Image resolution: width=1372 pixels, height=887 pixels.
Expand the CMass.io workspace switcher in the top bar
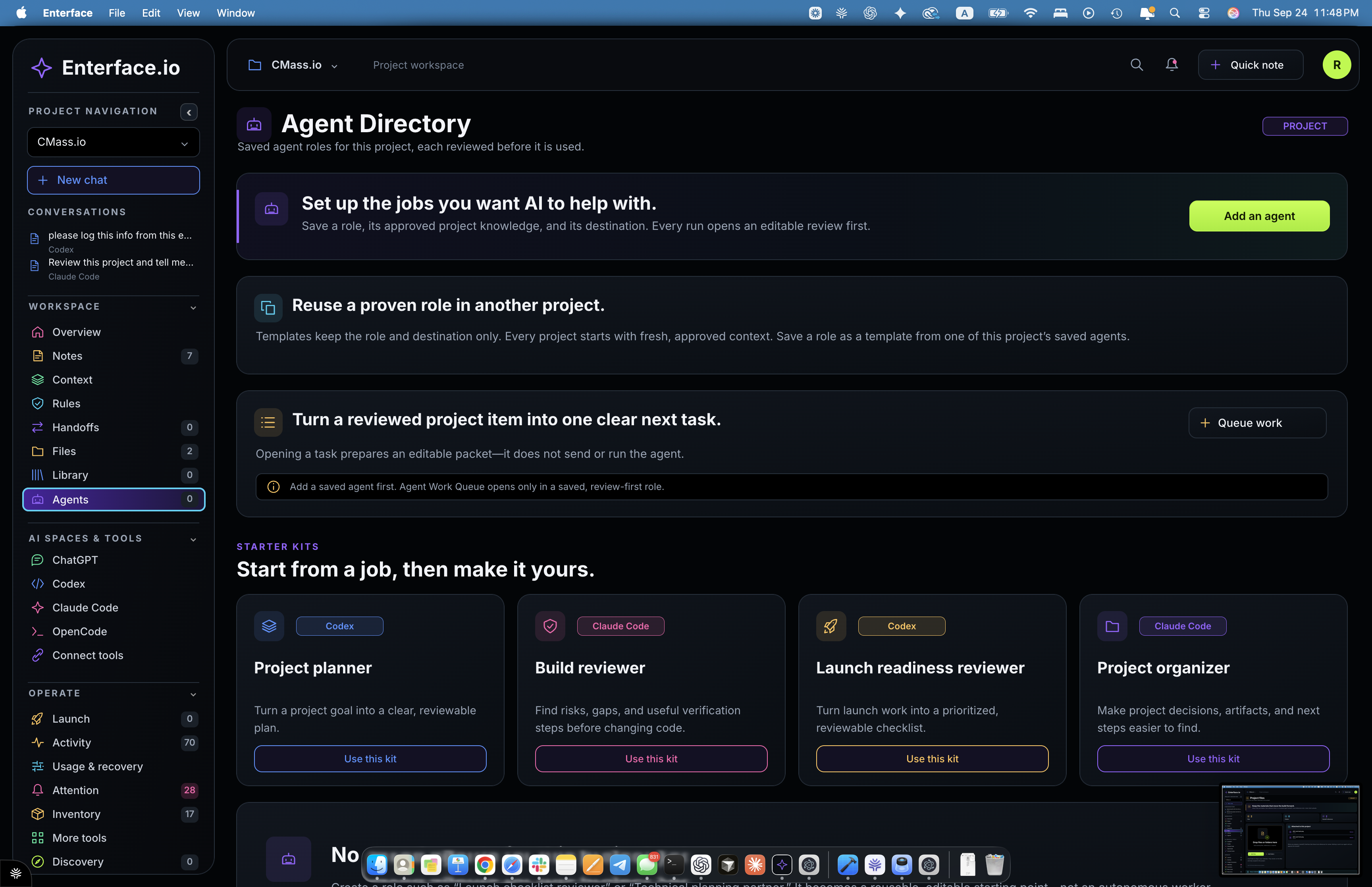point(293,65)
